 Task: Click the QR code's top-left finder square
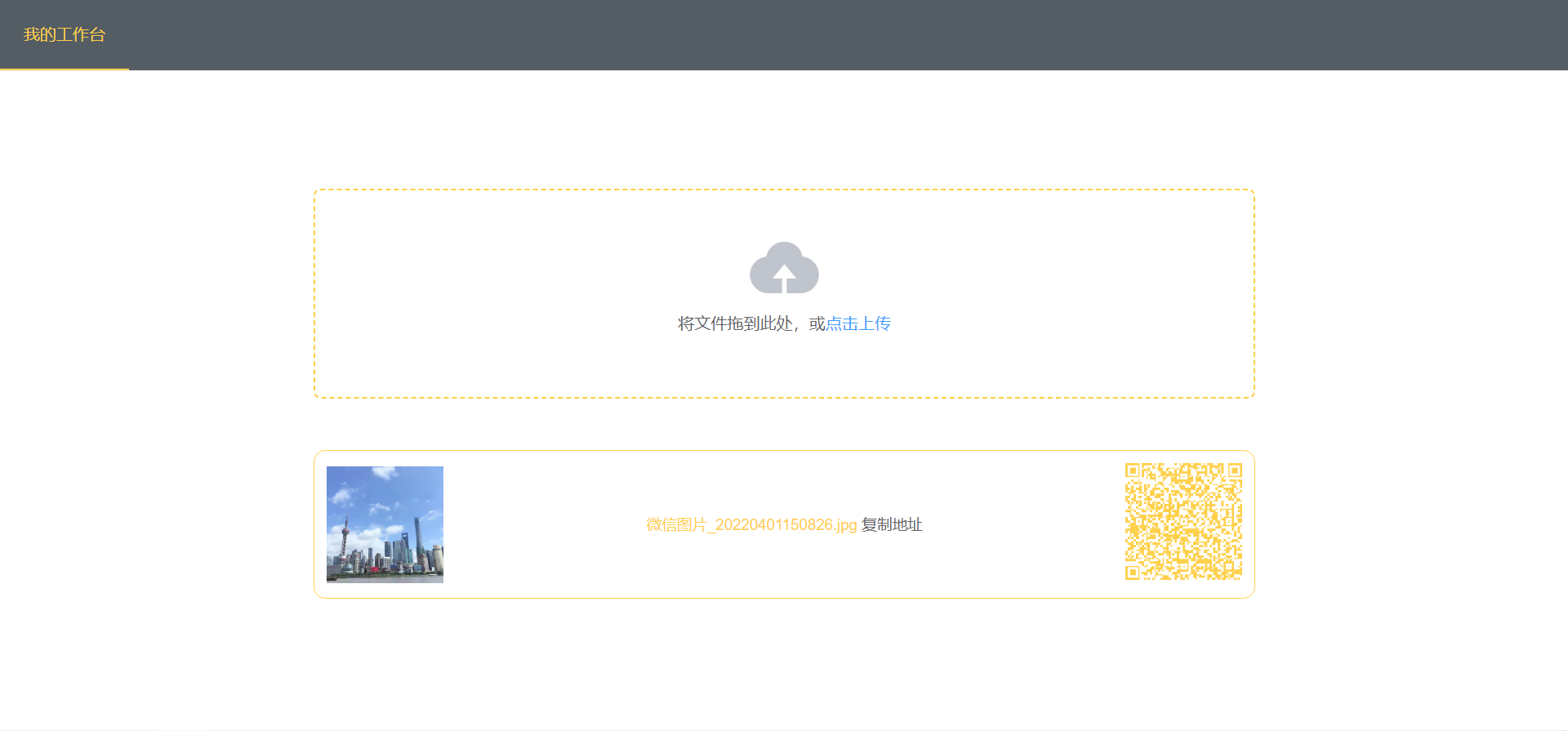tap(1132, 470)
